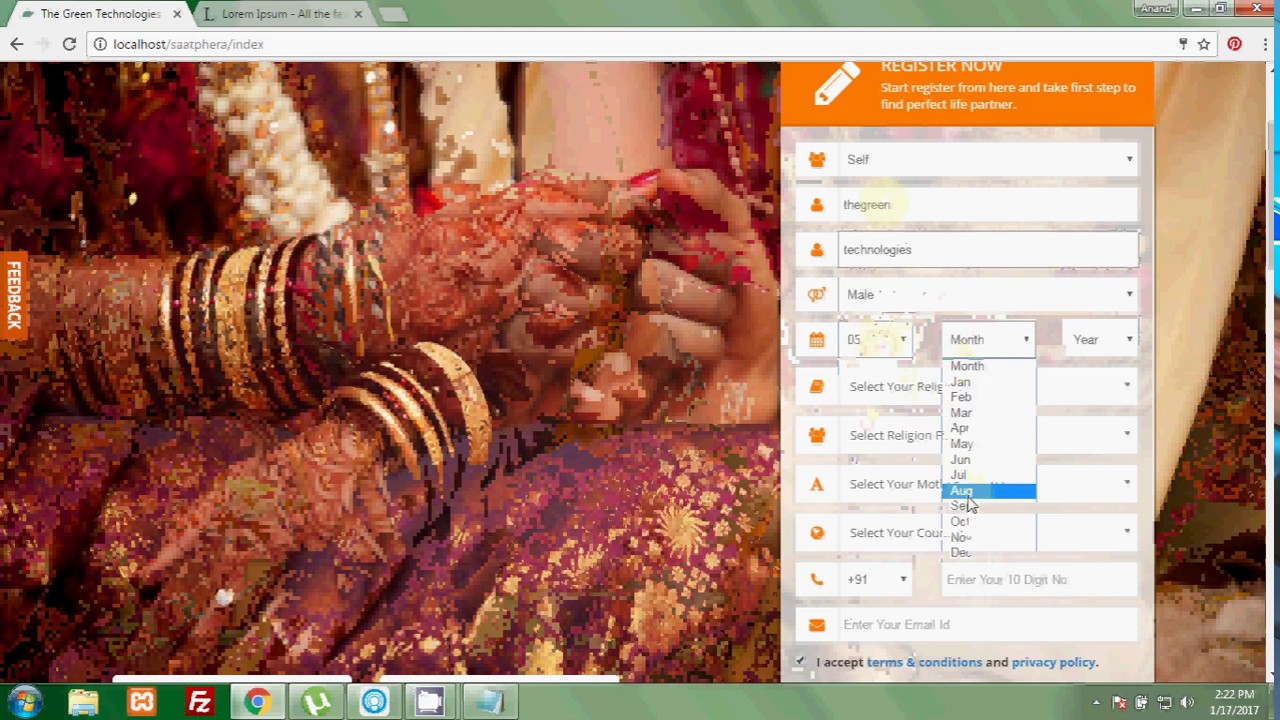Click the volume speaker tray icon
The height and width of the screenshot is (720, 1280).
1187,702
